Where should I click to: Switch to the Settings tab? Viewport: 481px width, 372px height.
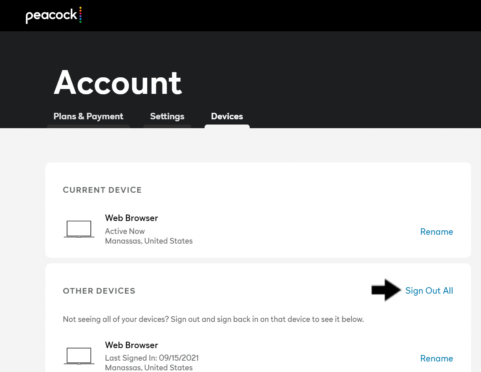pos(167,116)
